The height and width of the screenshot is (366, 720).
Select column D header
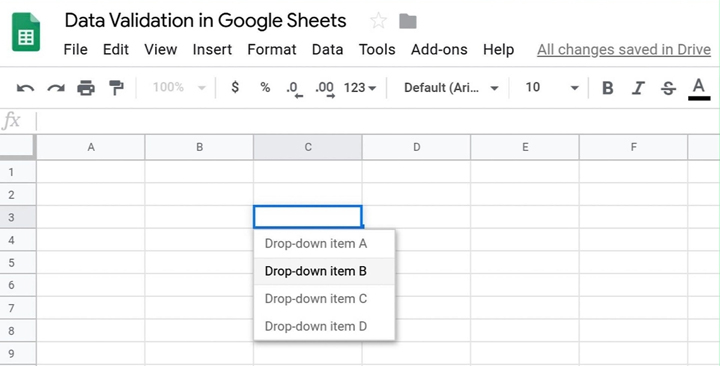tap(416, 147)
